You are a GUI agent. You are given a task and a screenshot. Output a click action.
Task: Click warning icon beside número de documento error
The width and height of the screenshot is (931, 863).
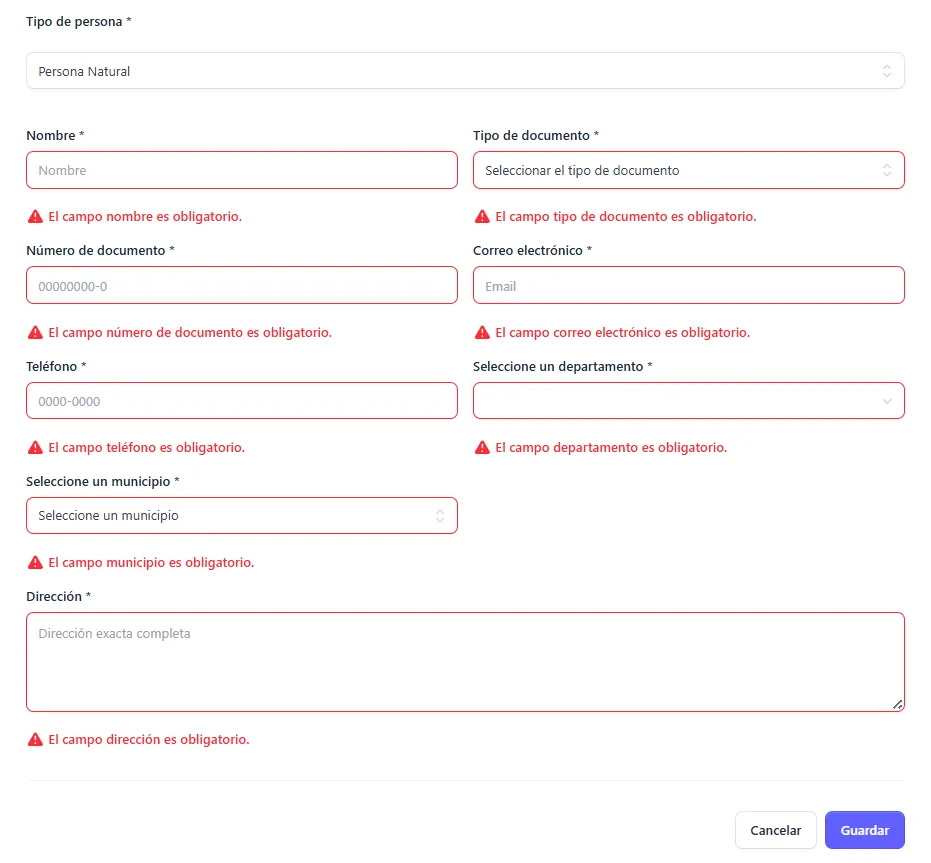(35, 332)
